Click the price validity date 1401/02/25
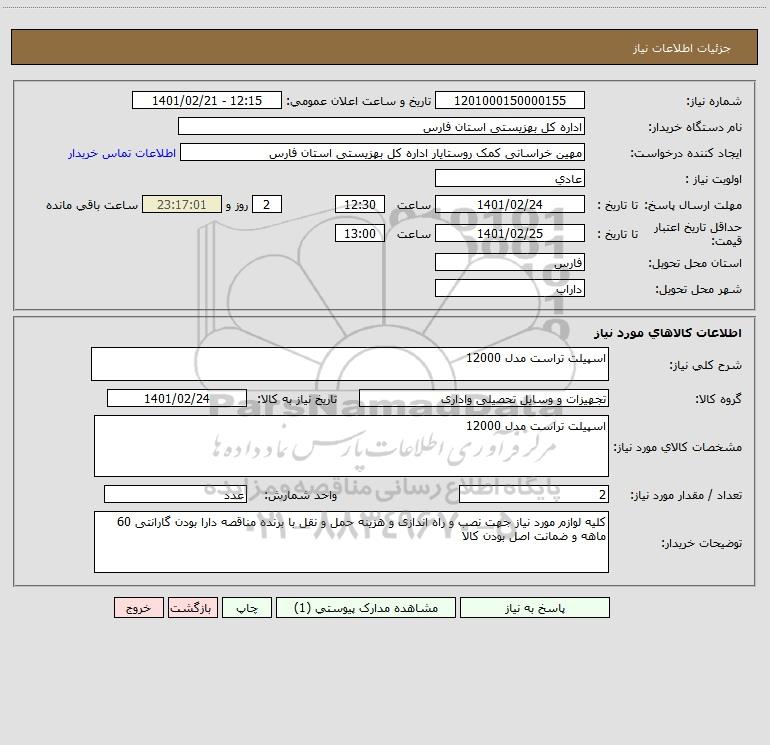Screen dimensions: 770x745 click(x=510, y=233)
